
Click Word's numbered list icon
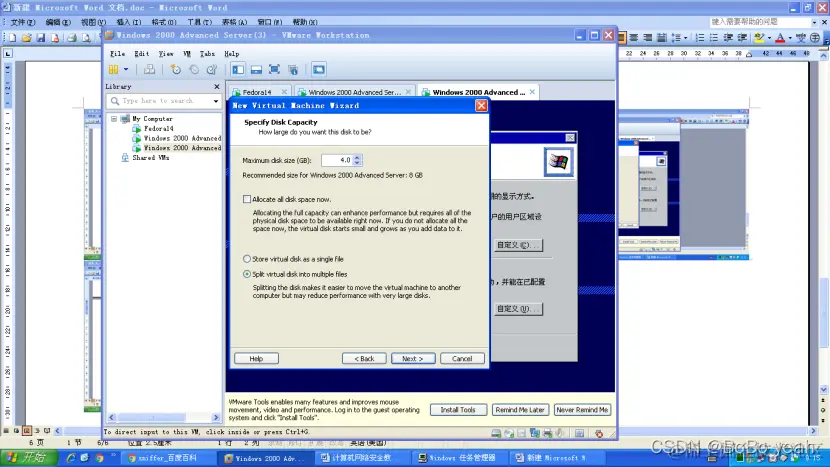pos(700,38)
